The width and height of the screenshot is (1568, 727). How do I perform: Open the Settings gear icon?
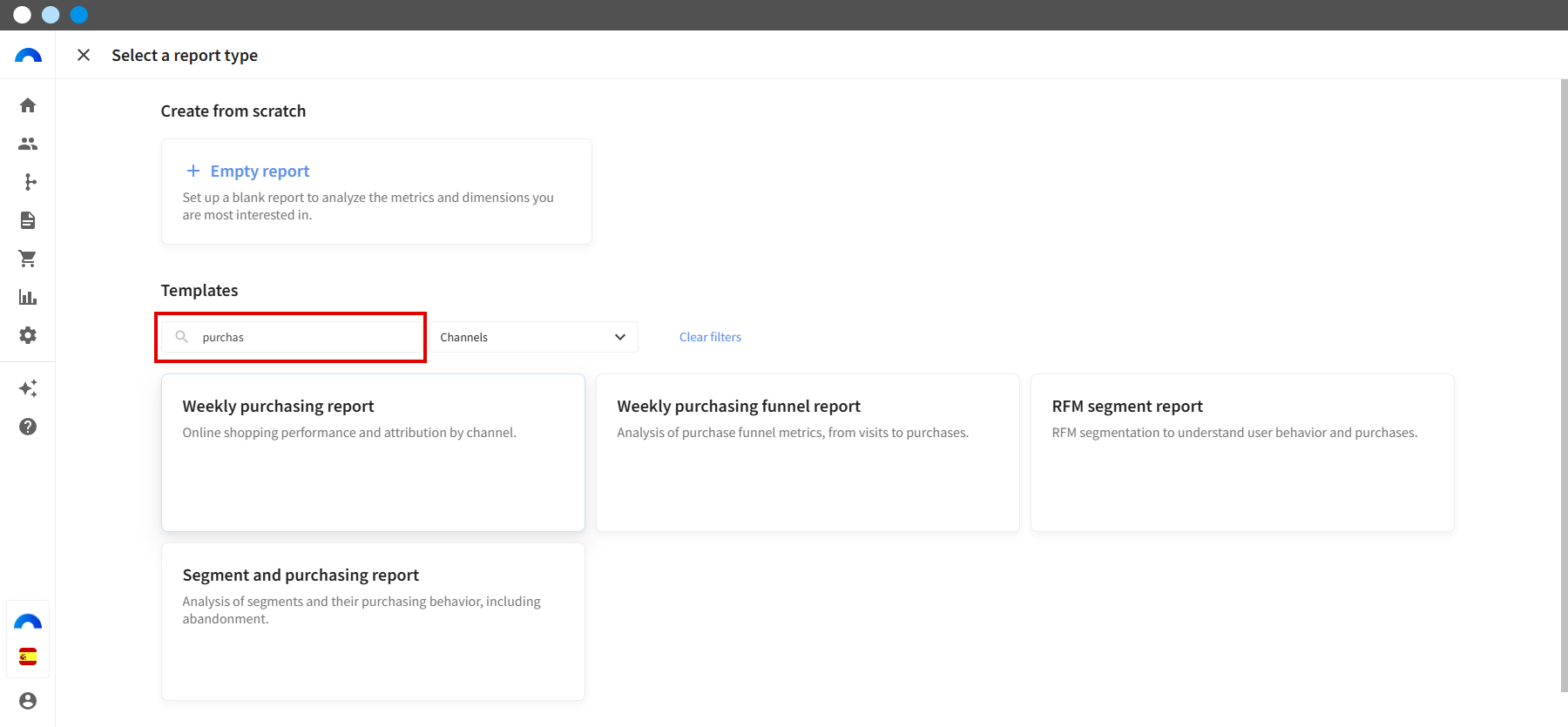click(x=28, y=335)
